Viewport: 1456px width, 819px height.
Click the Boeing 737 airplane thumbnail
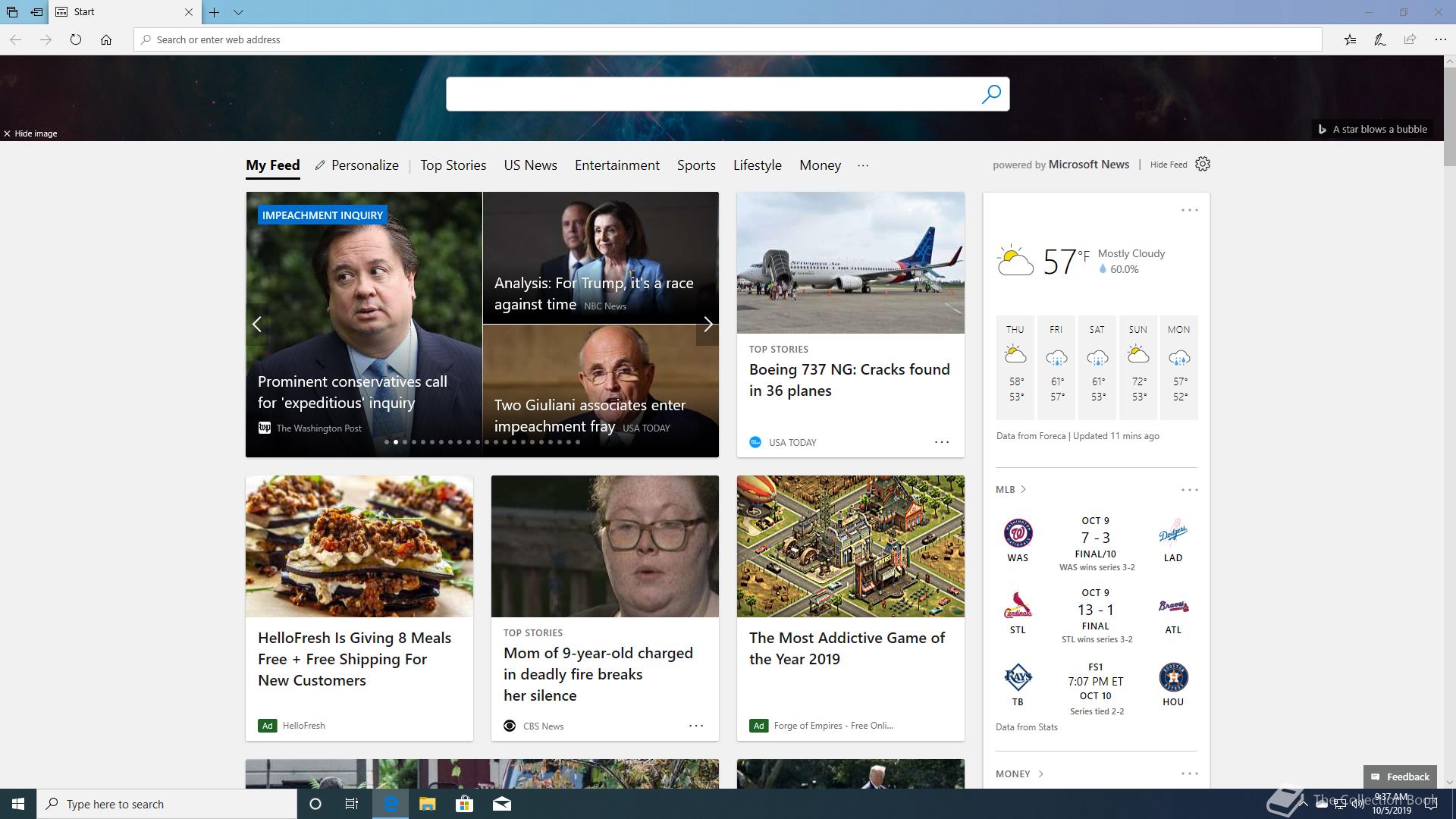point(851,262)
